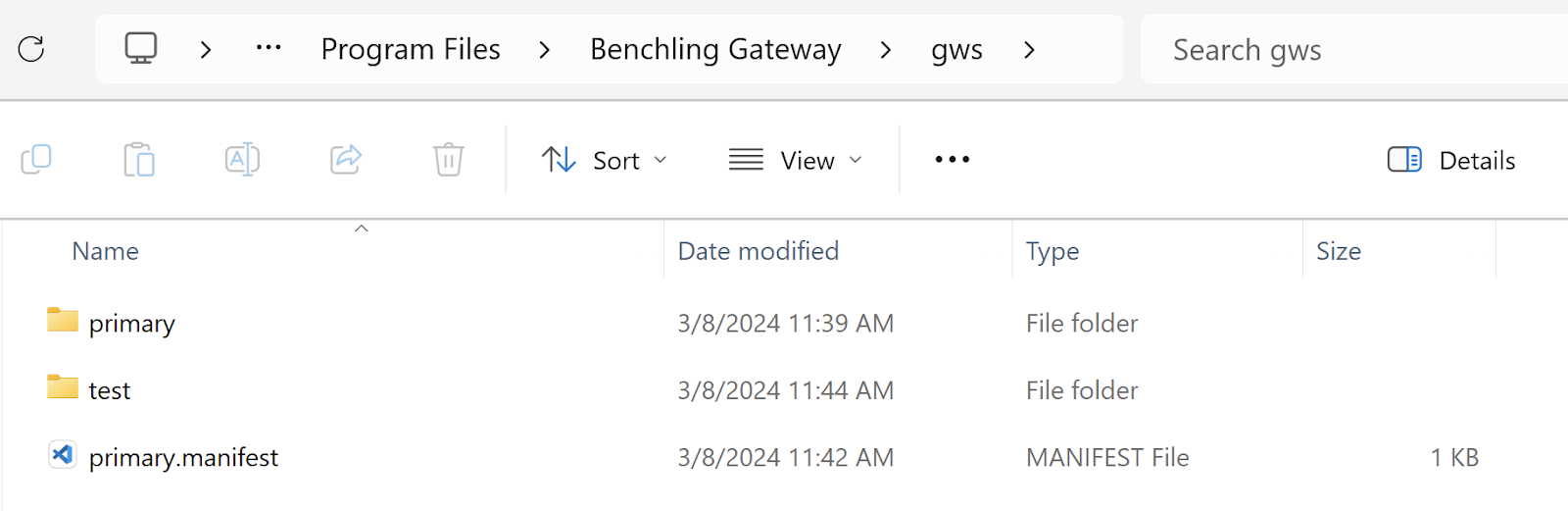Click the Copy icon in toolbar
Viewport: 1568px width, 511px height.
[x=36, y=159]
